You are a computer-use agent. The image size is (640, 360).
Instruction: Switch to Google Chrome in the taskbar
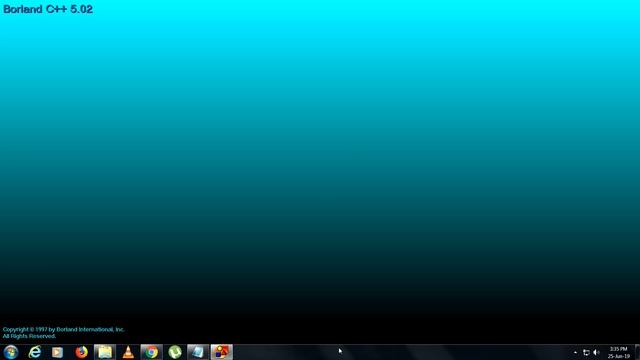pyautogui.click(x=151, y=352)
